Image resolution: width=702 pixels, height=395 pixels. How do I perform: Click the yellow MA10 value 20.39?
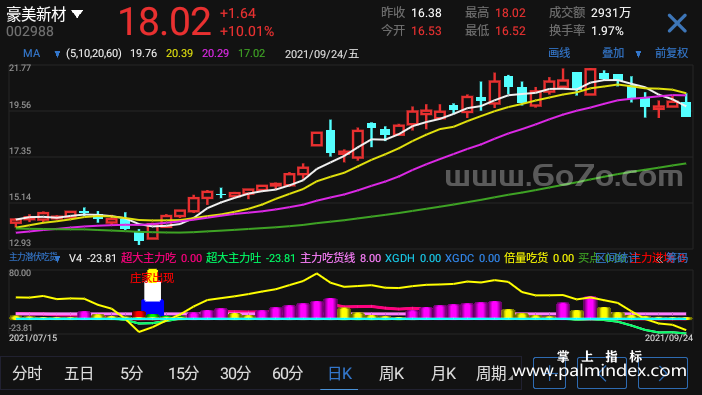tap(180, 54)
